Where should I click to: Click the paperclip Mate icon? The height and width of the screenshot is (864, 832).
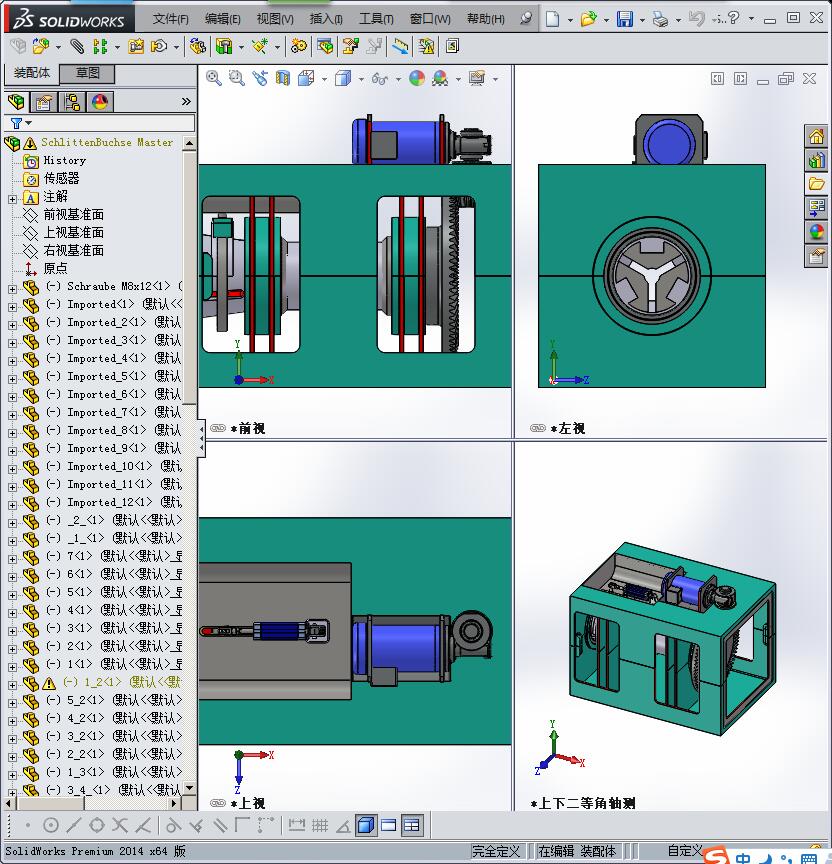[x=77, y=46]
